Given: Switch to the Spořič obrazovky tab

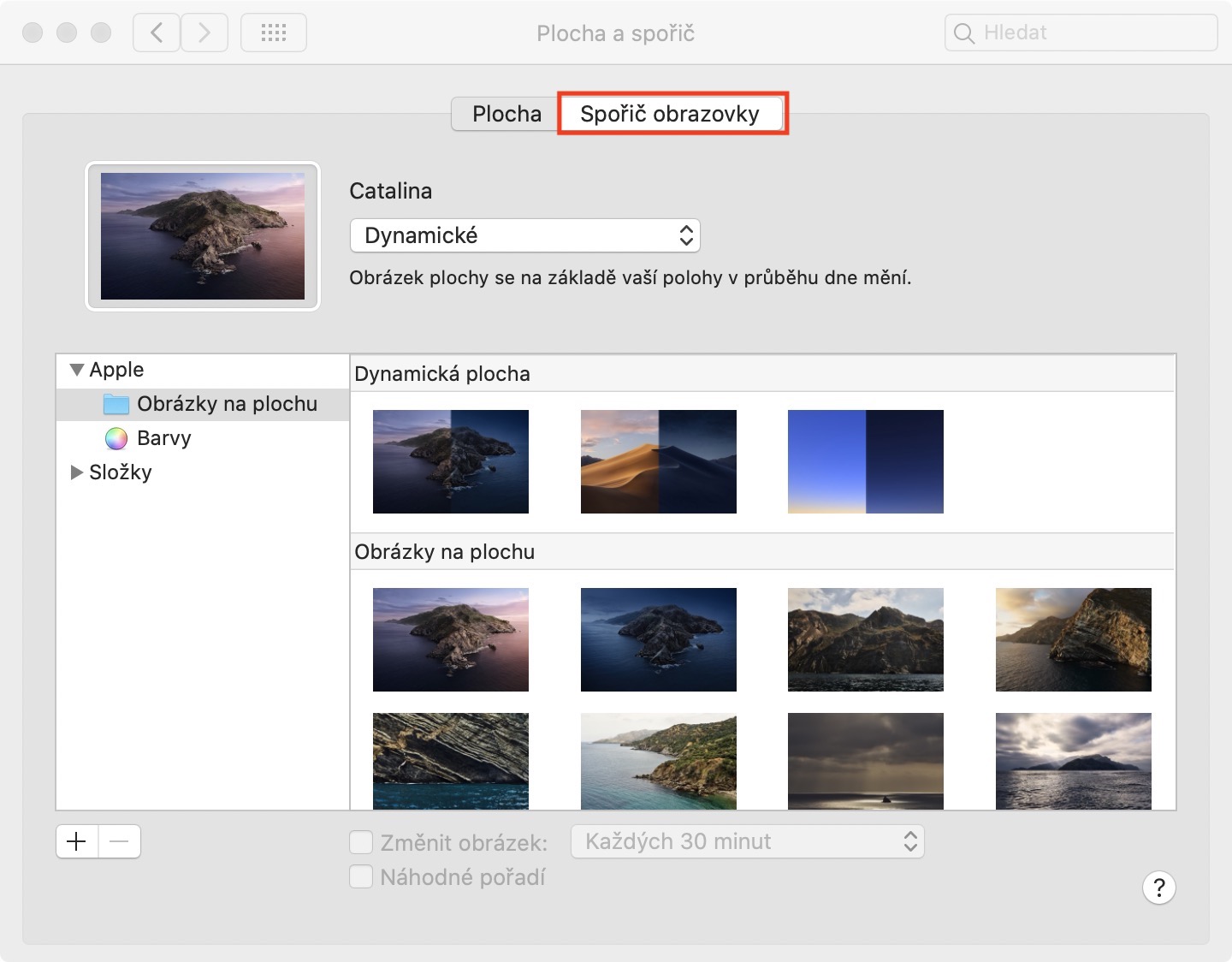Looking at the screenshot, I should point(670,114).
